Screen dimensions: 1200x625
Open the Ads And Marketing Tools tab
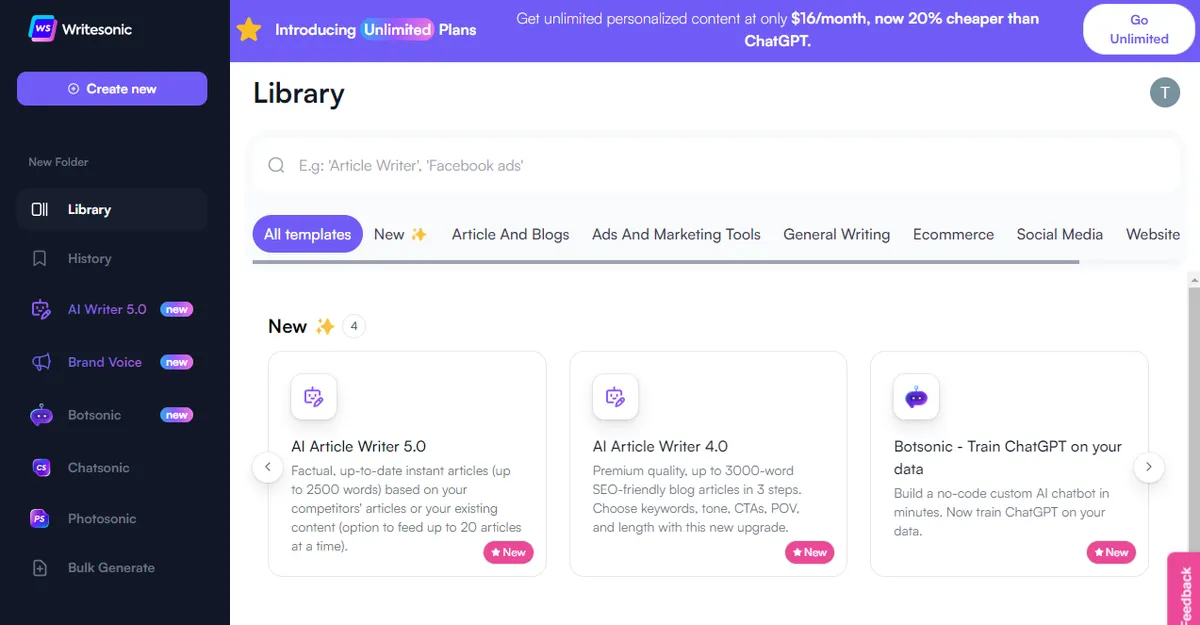[676, 234]
